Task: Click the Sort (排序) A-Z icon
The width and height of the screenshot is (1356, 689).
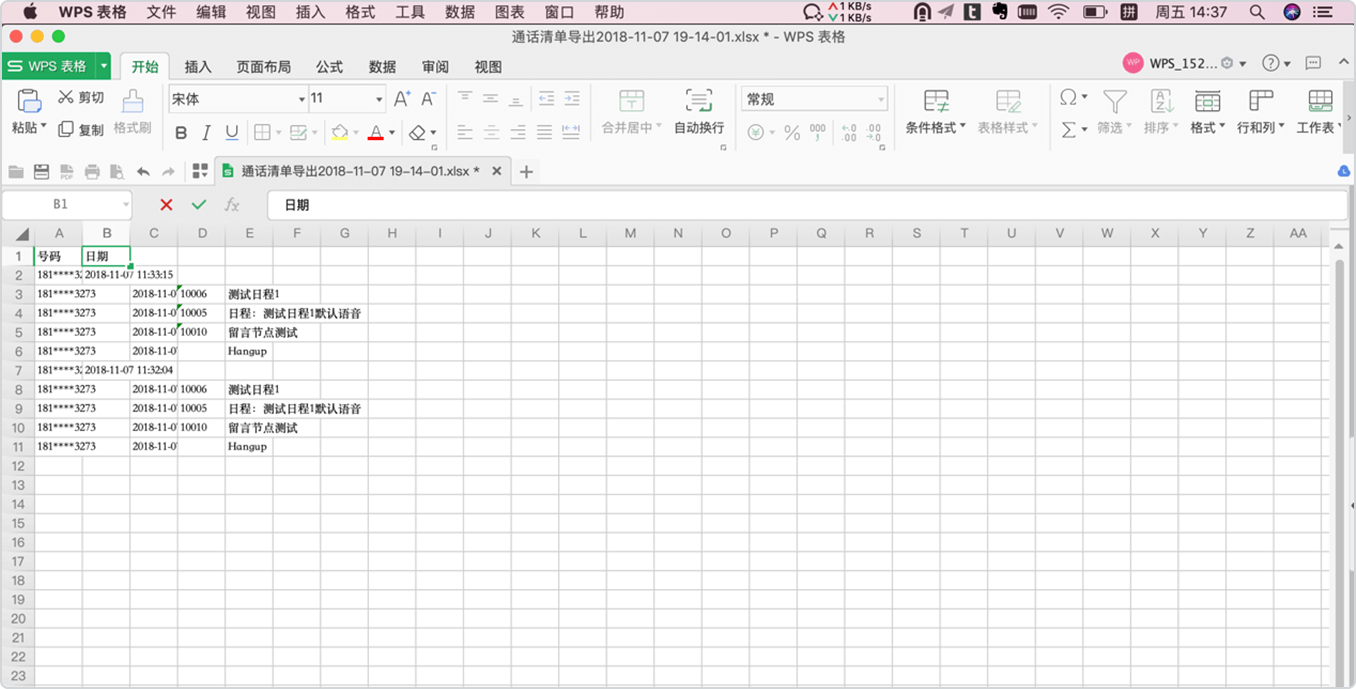Action: click(x=1161, y=100)
